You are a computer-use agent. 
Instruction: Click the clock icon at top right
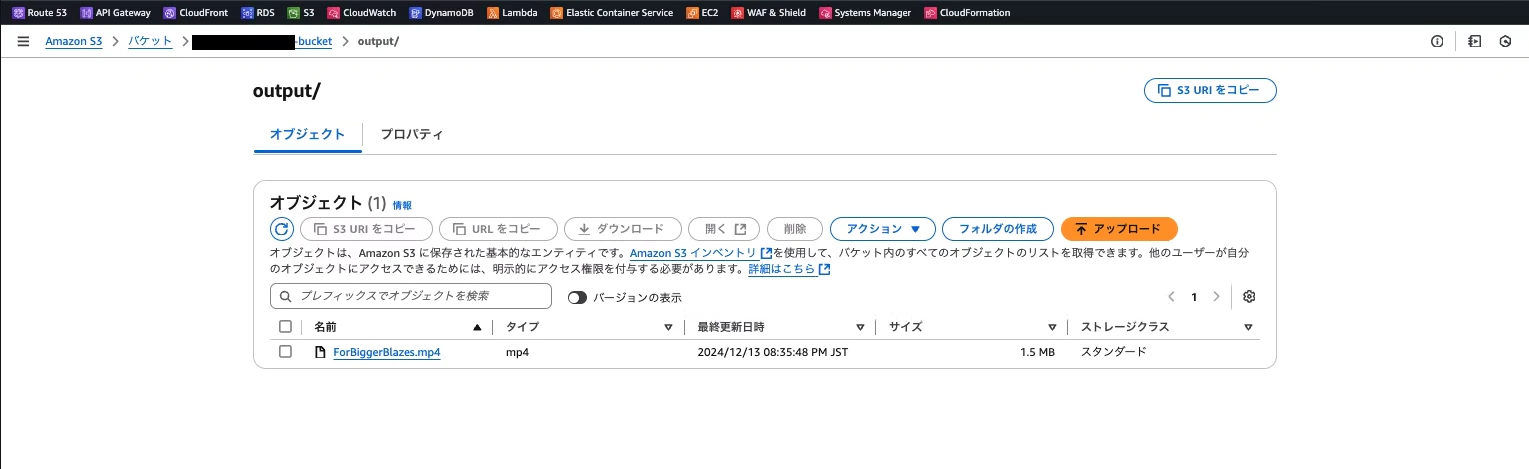[1505, 42]
